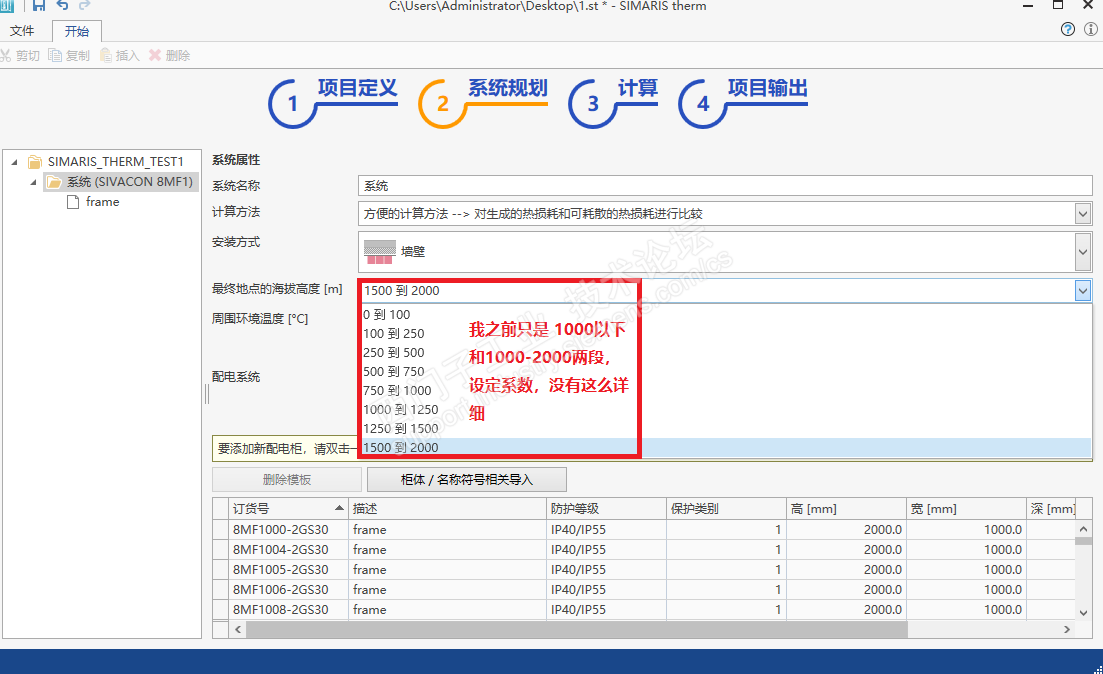Image resolution: width=1103 pixels, height=674 pixels.
Task: Open the 计算方法 dropdown arrow
Action: tap(1083, 214)
